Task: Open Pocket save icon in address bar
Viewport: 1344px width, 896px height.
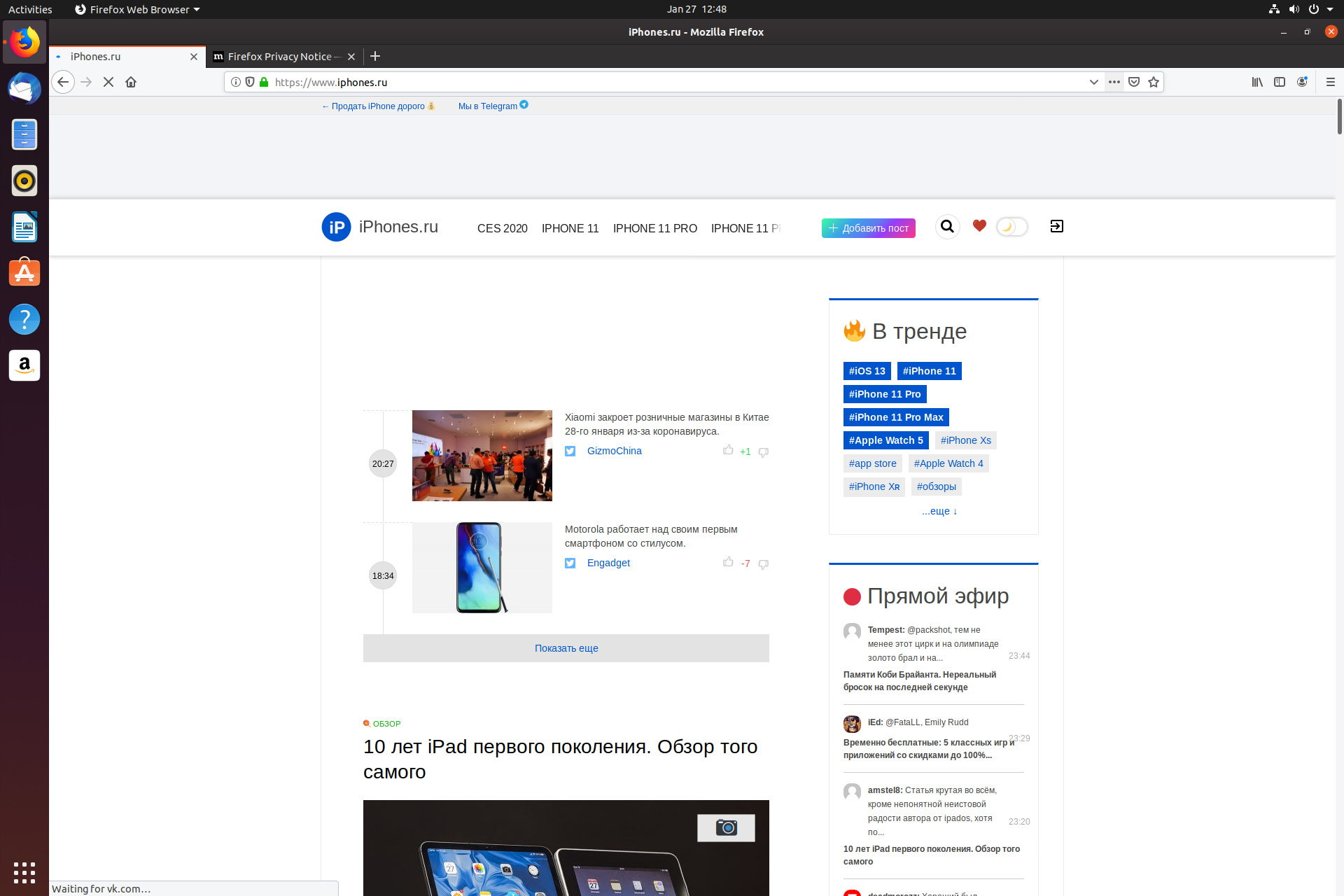Action: (1134, 82)
